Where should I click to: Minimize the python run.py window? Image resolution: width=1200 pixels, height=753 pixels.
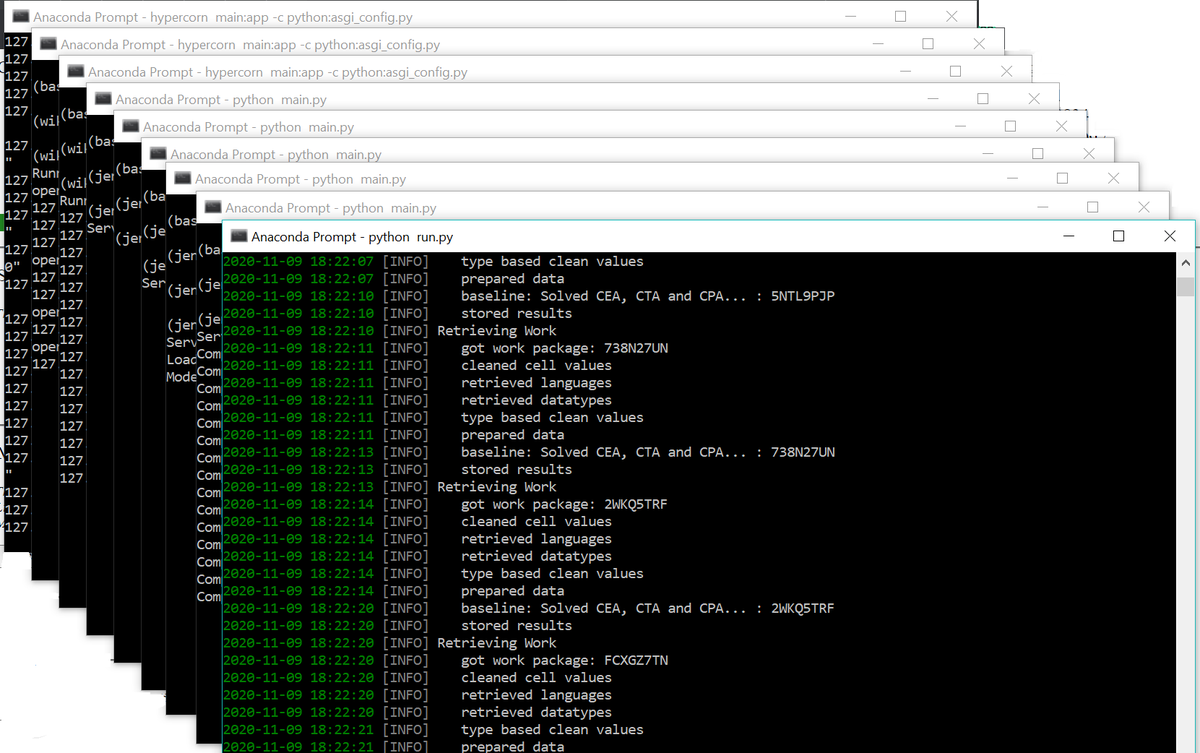(1068, 237)
